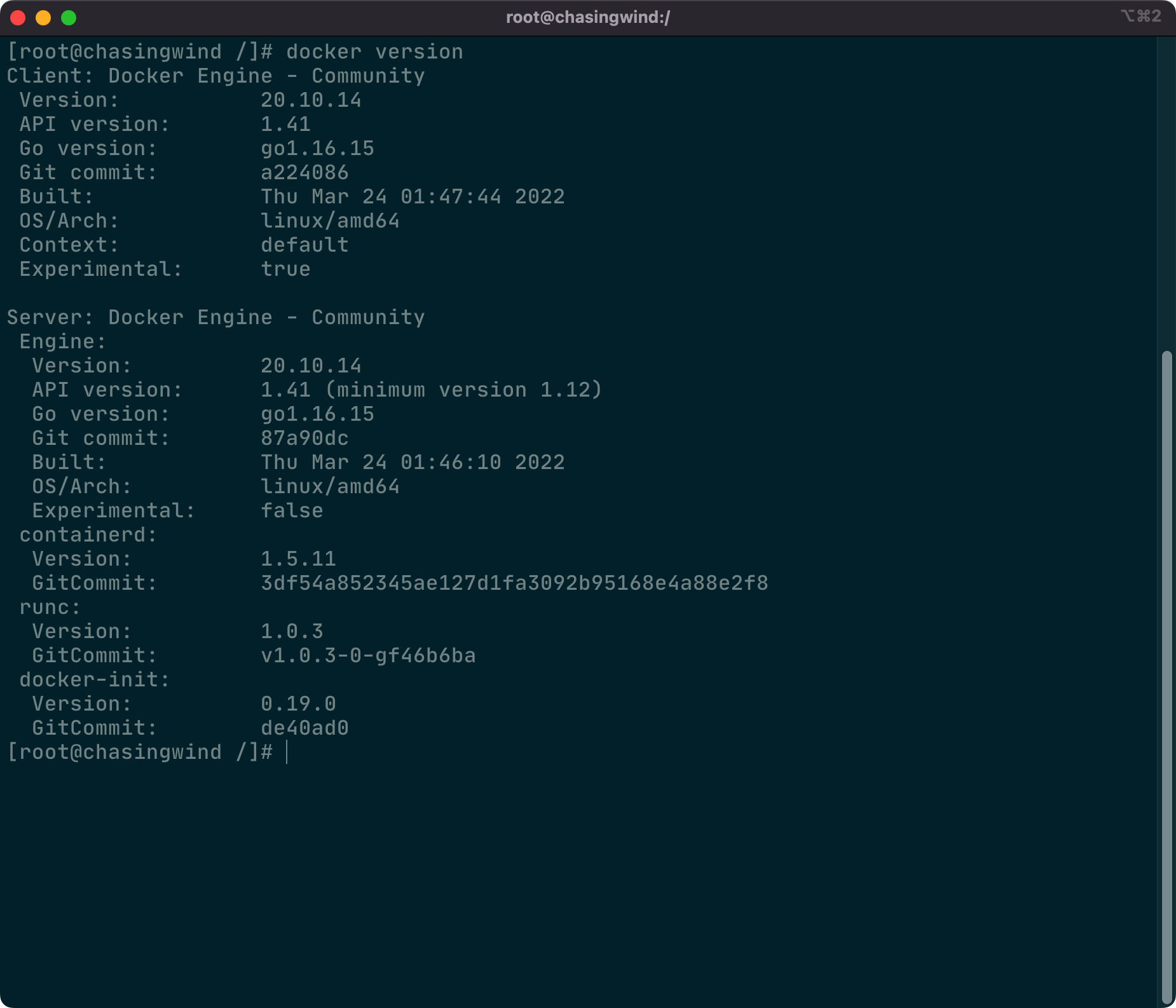Click the Server Git commit hash "87a90dc"

point(304,438)
